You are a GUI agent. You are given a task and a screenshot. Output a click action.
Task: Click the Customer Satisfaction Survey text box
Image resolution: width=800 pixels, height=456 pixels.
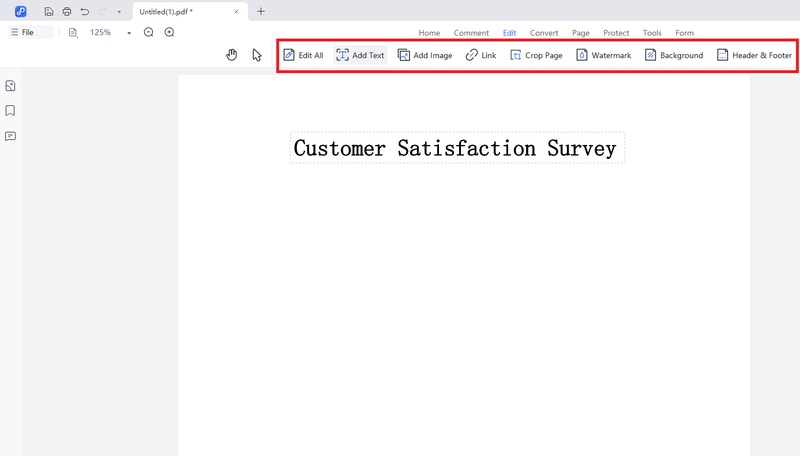(x=457, y=148)
